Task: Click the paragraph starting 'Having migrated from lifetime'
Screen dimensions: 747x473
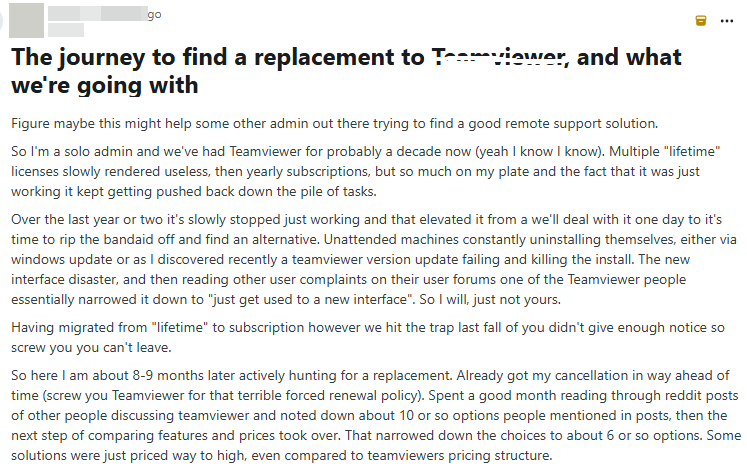Action: tap(368, 338)
